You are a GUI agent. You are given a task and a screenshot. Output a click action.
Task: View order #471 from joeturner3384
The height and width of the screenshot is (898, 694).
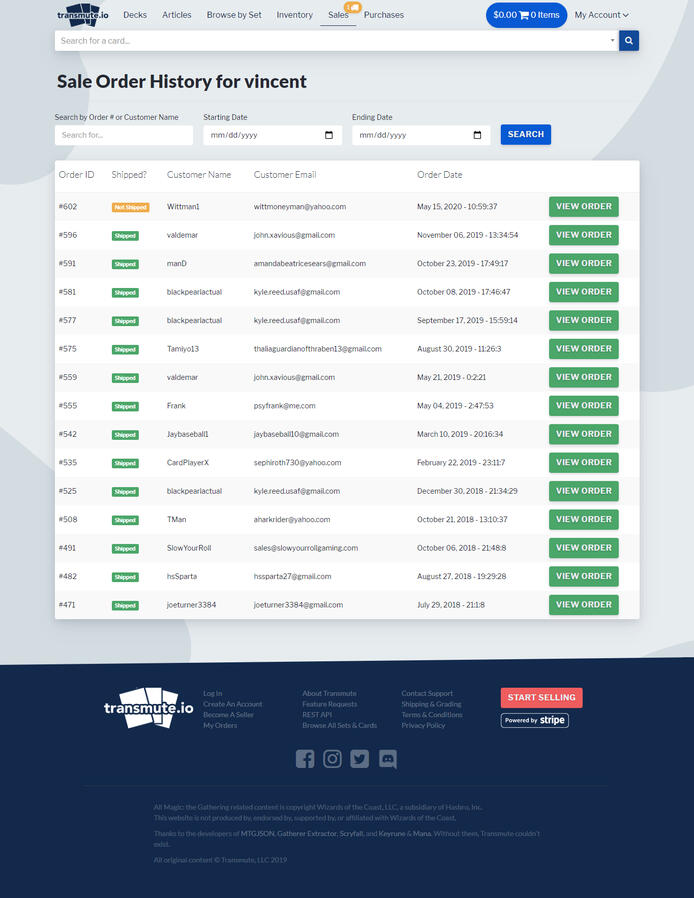pyautogui.click(x=583, y=605)
